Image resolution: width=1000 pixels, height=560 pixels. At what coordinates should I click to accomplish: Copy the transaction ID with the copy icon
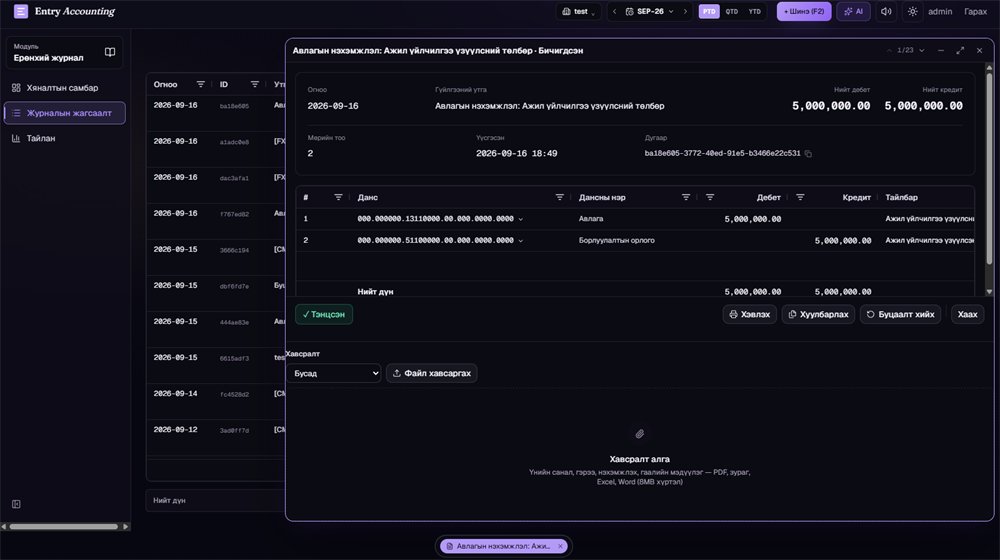pos(808,154)
